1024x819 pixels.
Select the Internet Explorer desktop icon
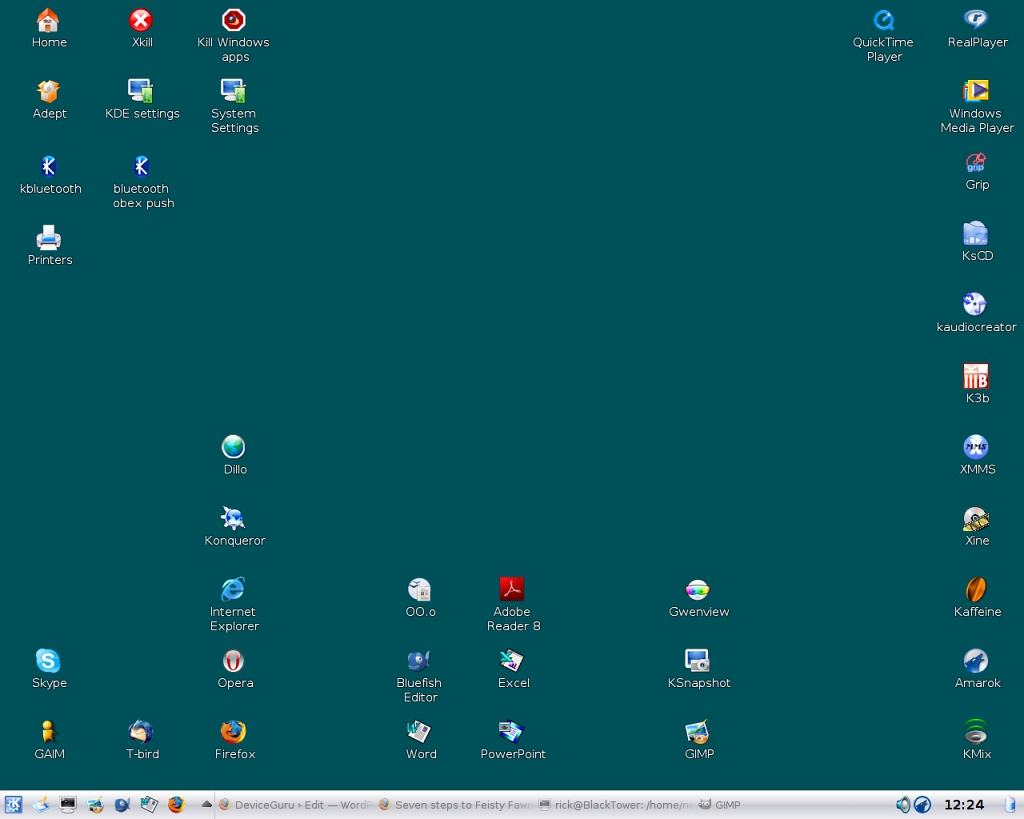233,590
